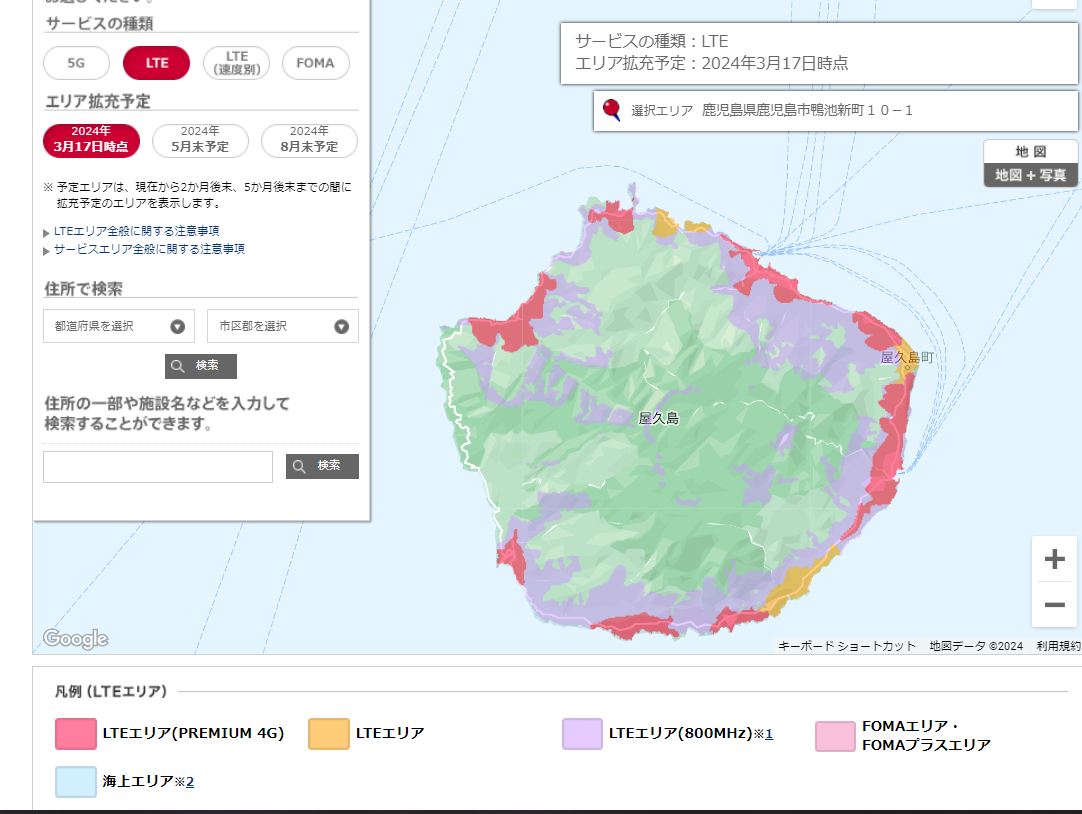Click the 屋久島町 town label on map
This screenshot has width=1082, height=814.
tap(907, 357)
